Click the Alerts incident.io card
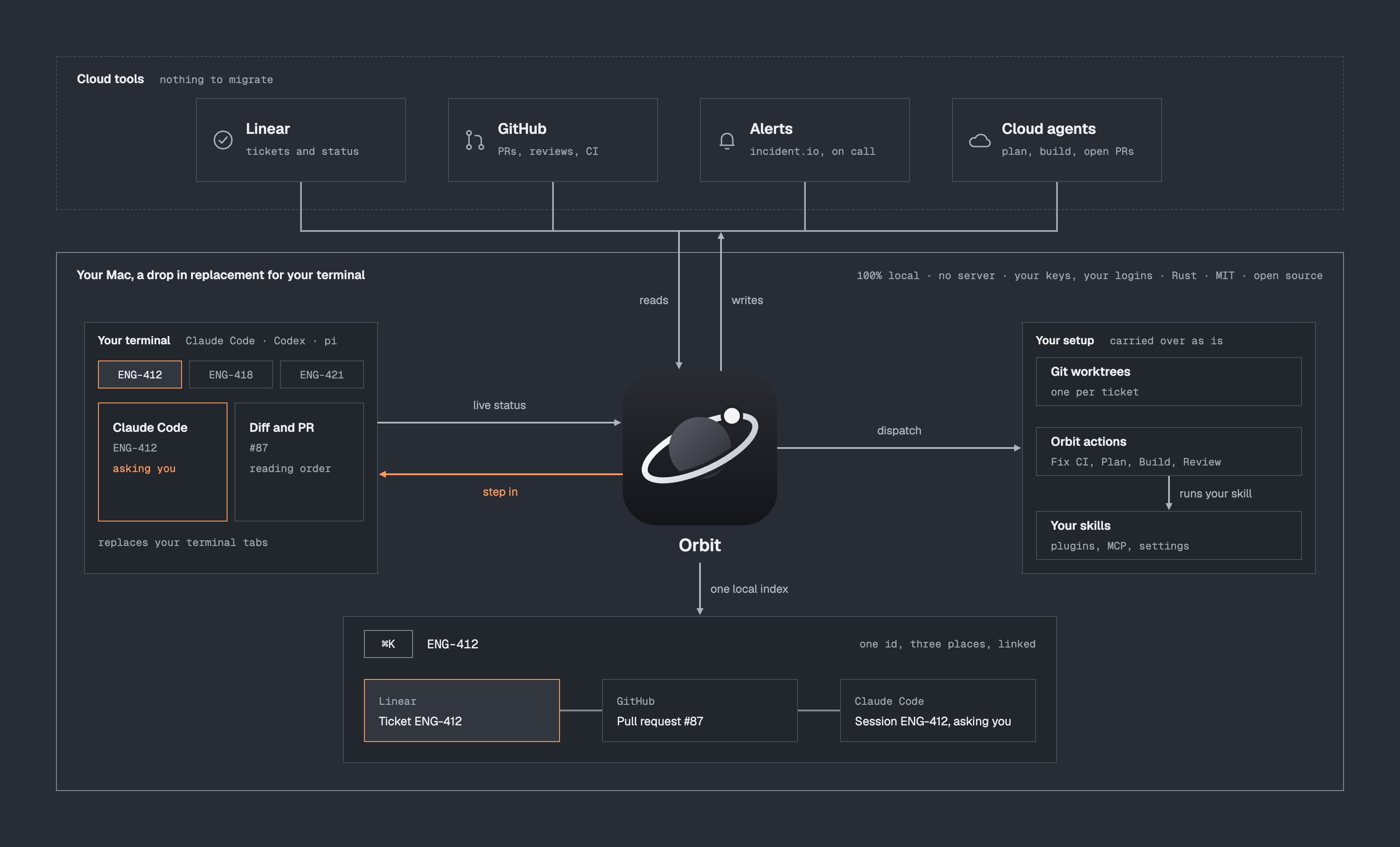The height and width of the screenshot is (847, 1400). point(805,140)
